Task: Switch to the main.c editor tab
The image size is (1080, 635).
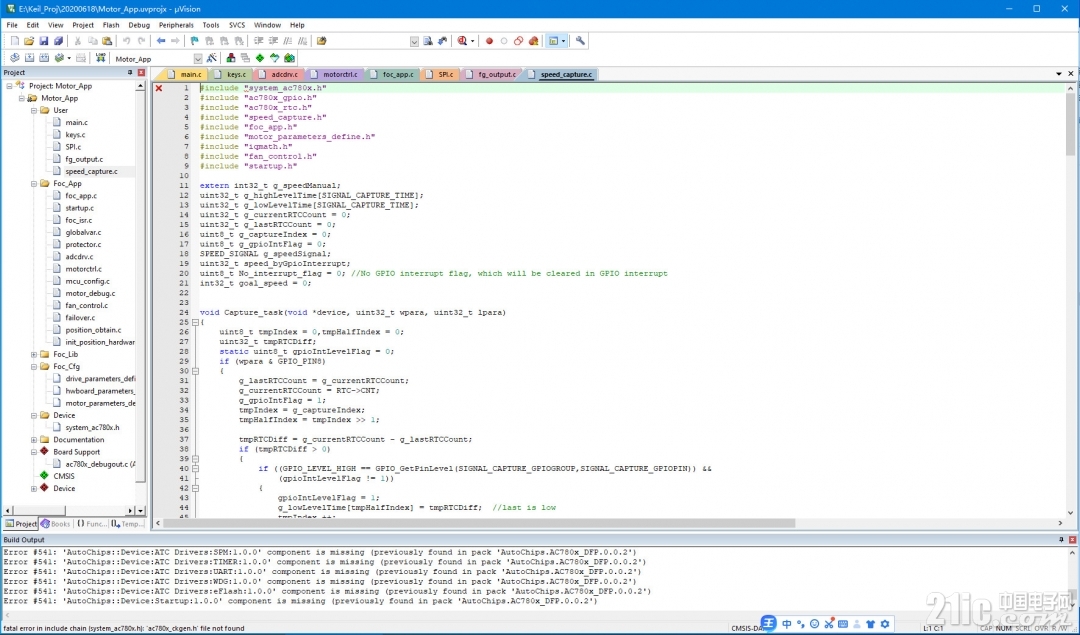Action: click(185, 74)
